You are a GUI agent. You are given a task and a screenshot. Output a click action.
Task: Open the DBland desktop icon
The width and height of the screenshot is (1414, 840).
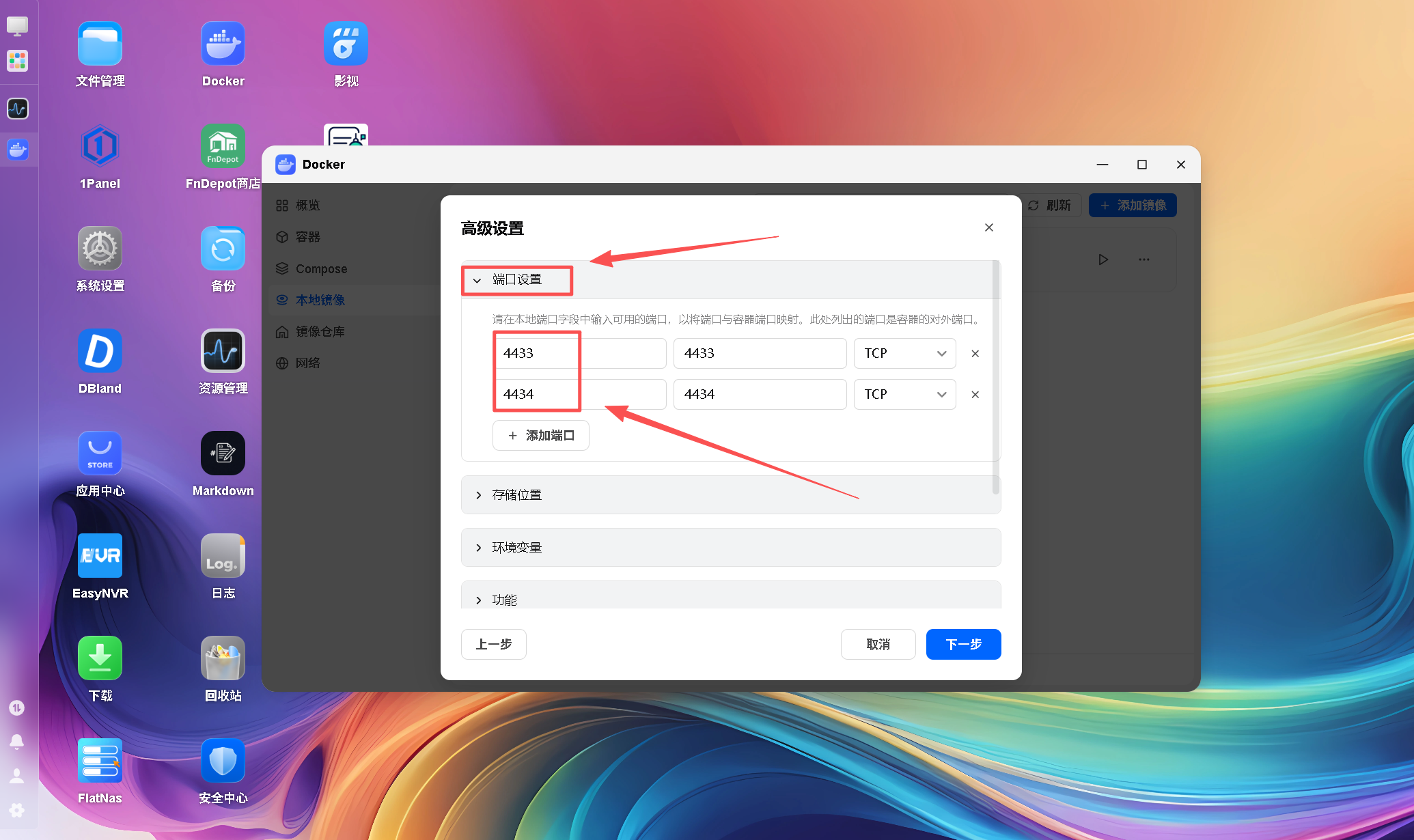tap(100, 351)
